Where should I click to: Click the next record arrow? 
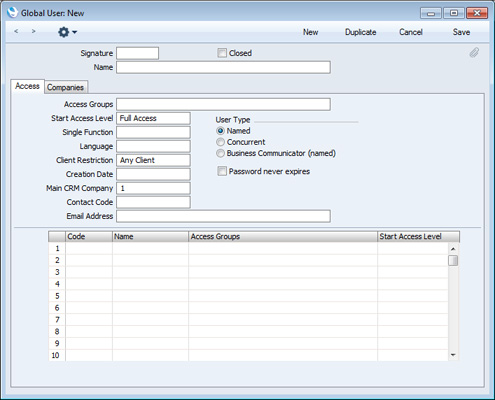point(33,31)
